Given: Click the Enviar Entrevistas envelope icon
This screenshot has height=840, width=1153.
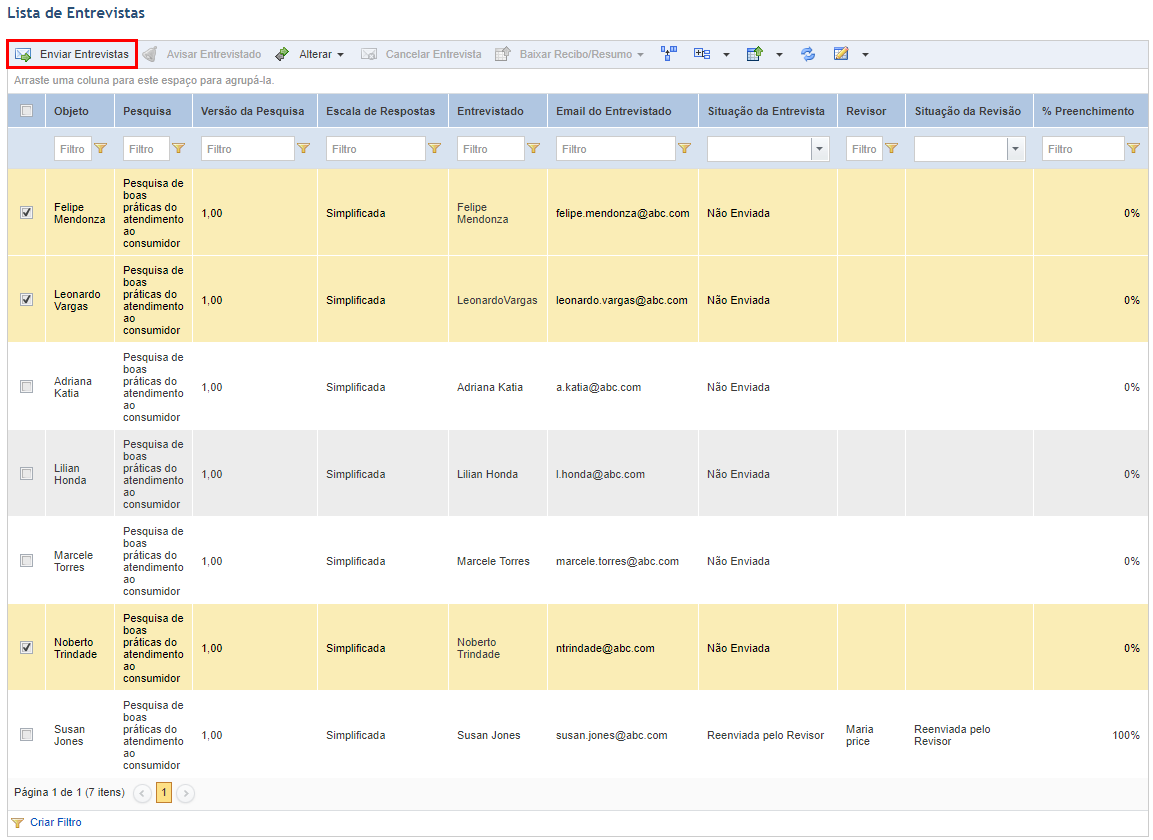Looking at the screenshot, I should (x=23, y=54).
